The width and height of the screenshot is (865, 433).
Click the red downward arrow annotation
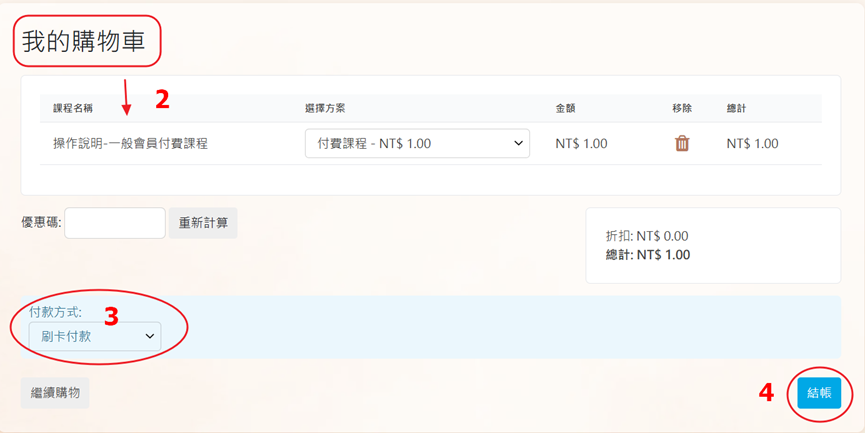coord(125,97)
